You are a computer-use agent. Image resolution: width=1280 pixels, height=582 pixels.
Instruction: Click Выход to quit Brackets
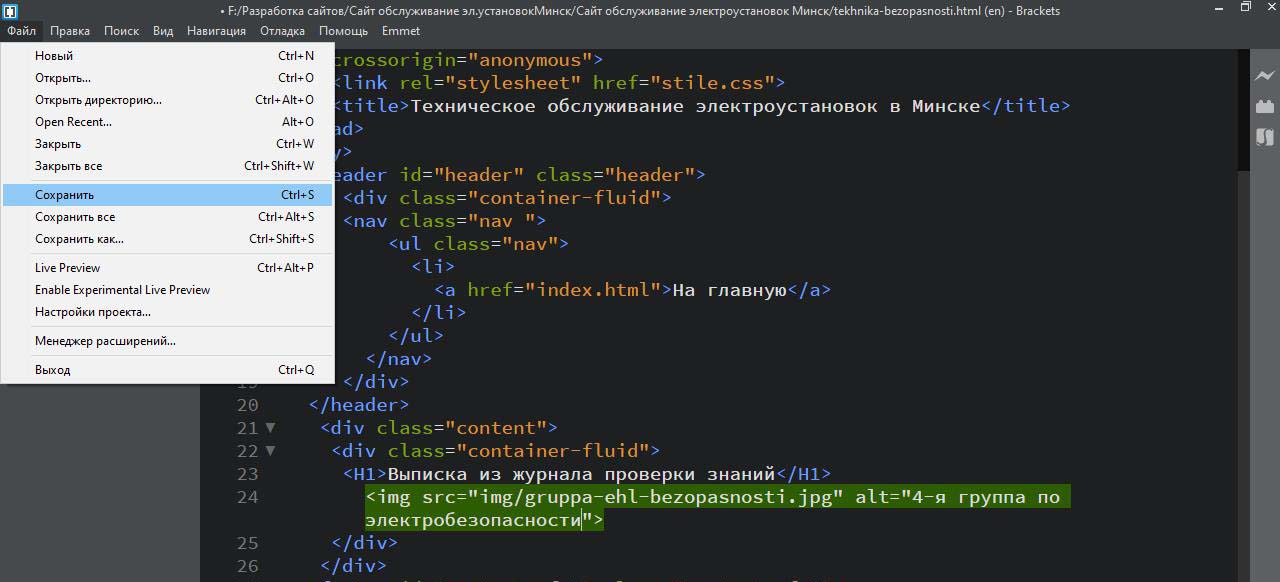click(52, 370)
